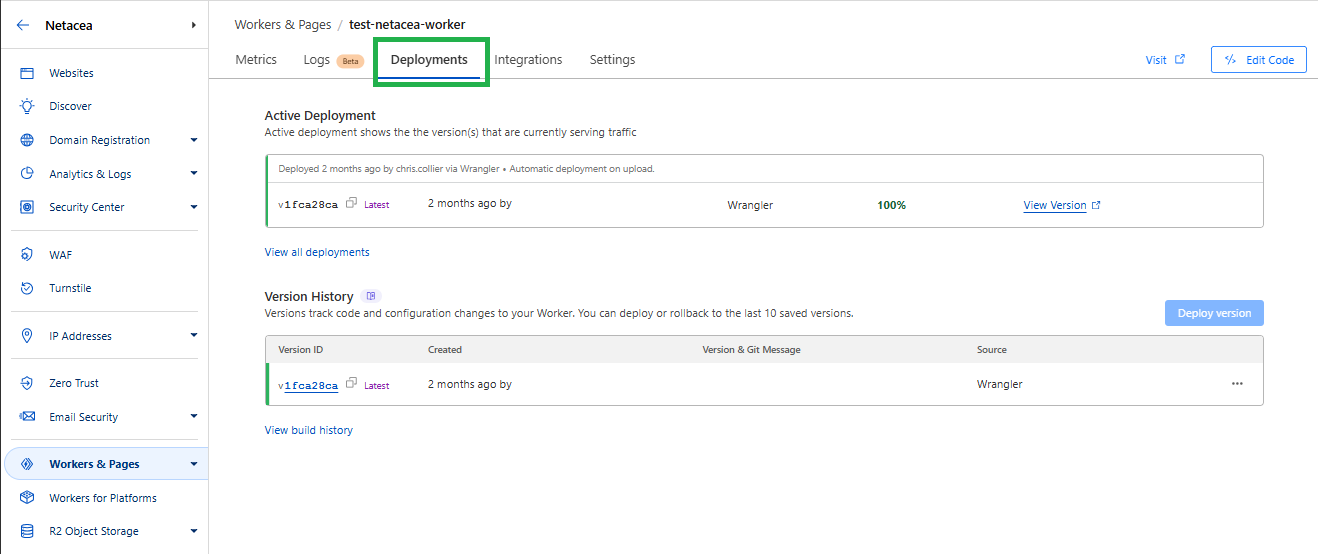Open the Settings tab
Screen dimensions: 1318x554
click(612, 60)
